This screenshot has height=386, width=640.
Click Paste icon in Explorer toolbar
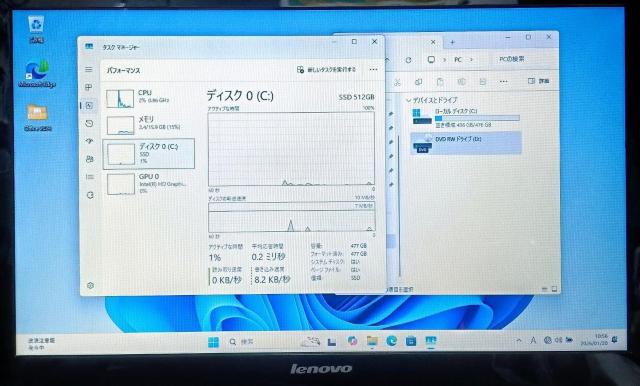pos(440,82)
